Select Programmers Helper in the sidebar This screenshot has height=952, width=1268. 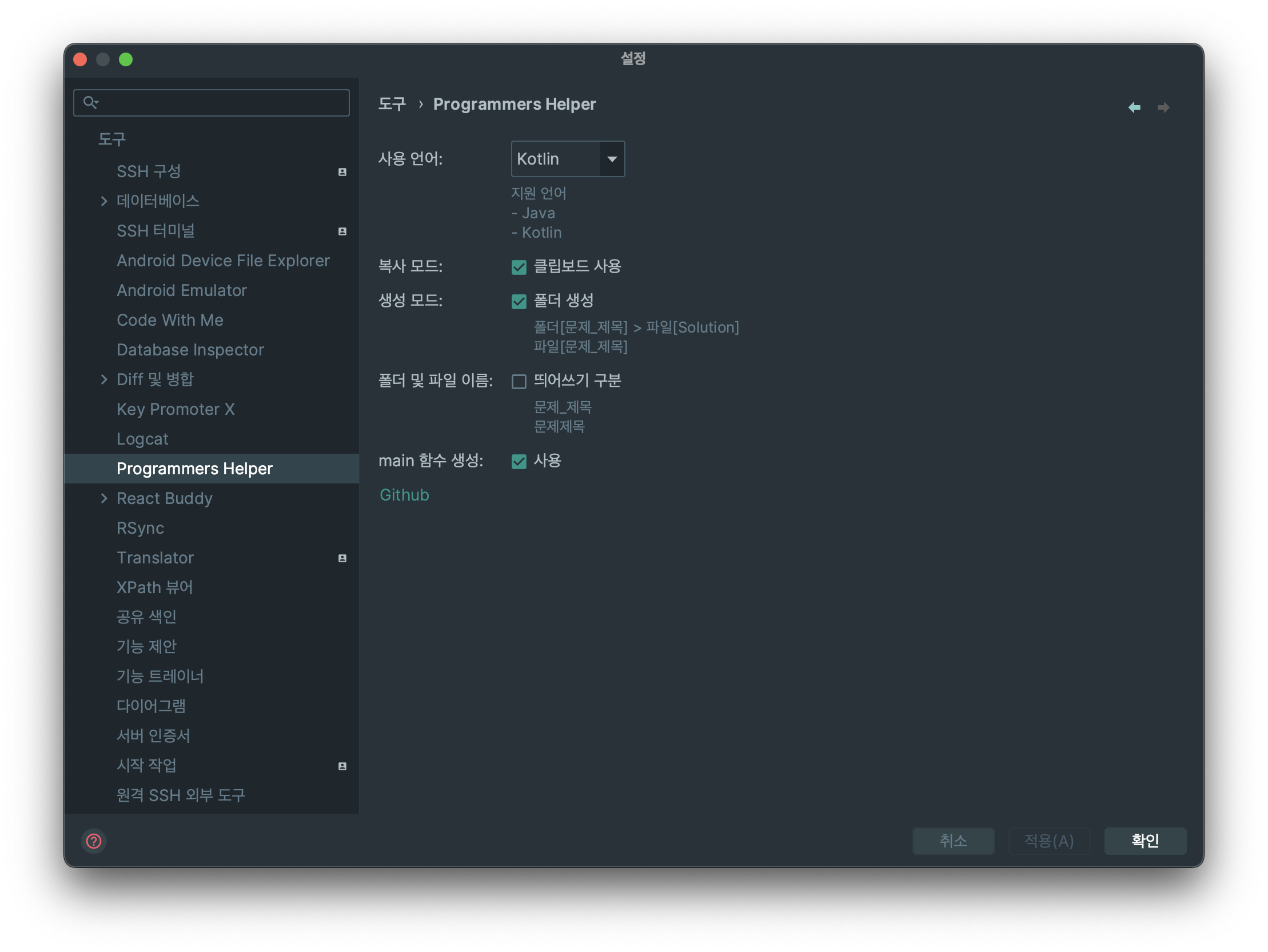coord(212,469)
